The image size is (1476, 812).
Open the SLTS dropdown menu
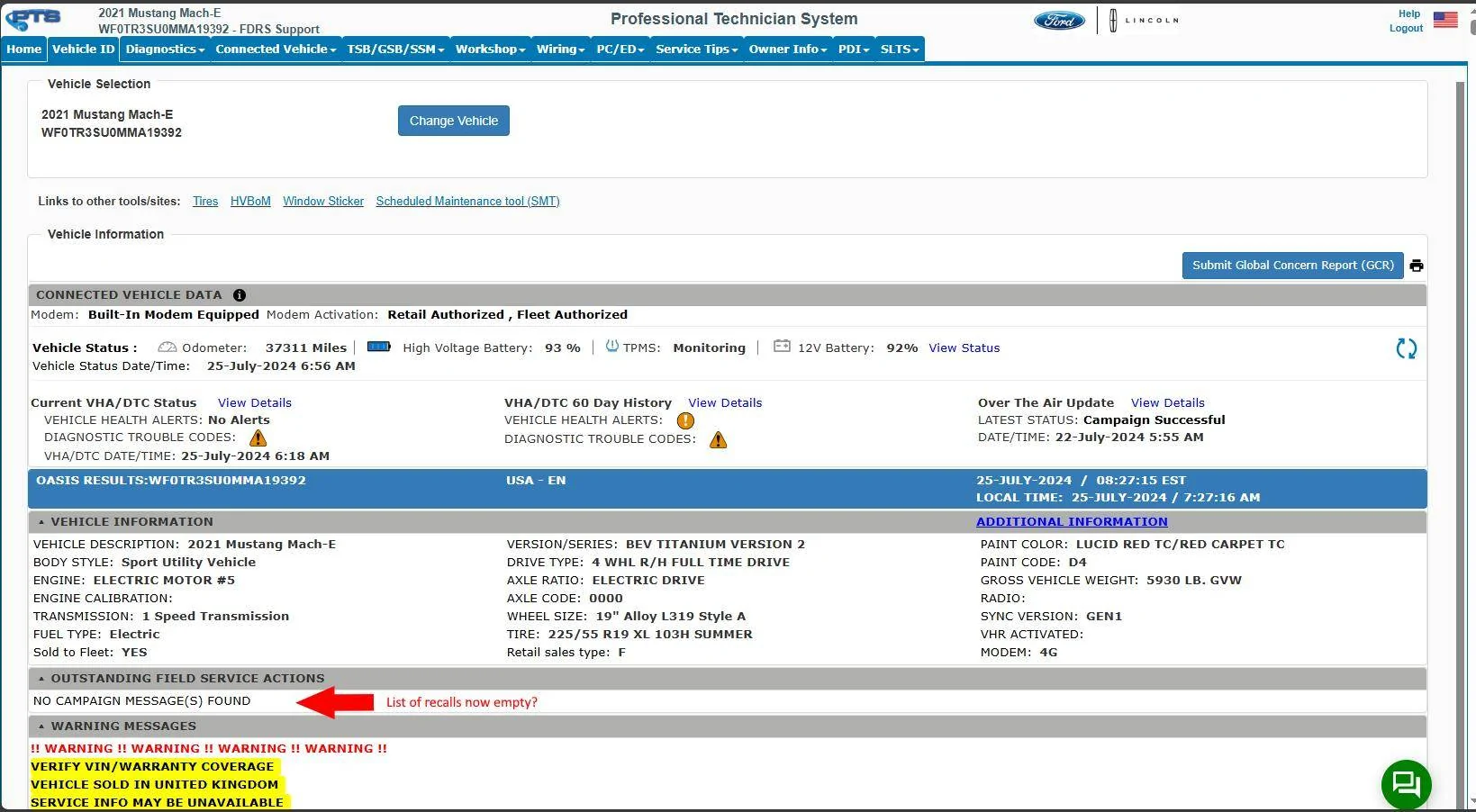[x=900, y=50]
